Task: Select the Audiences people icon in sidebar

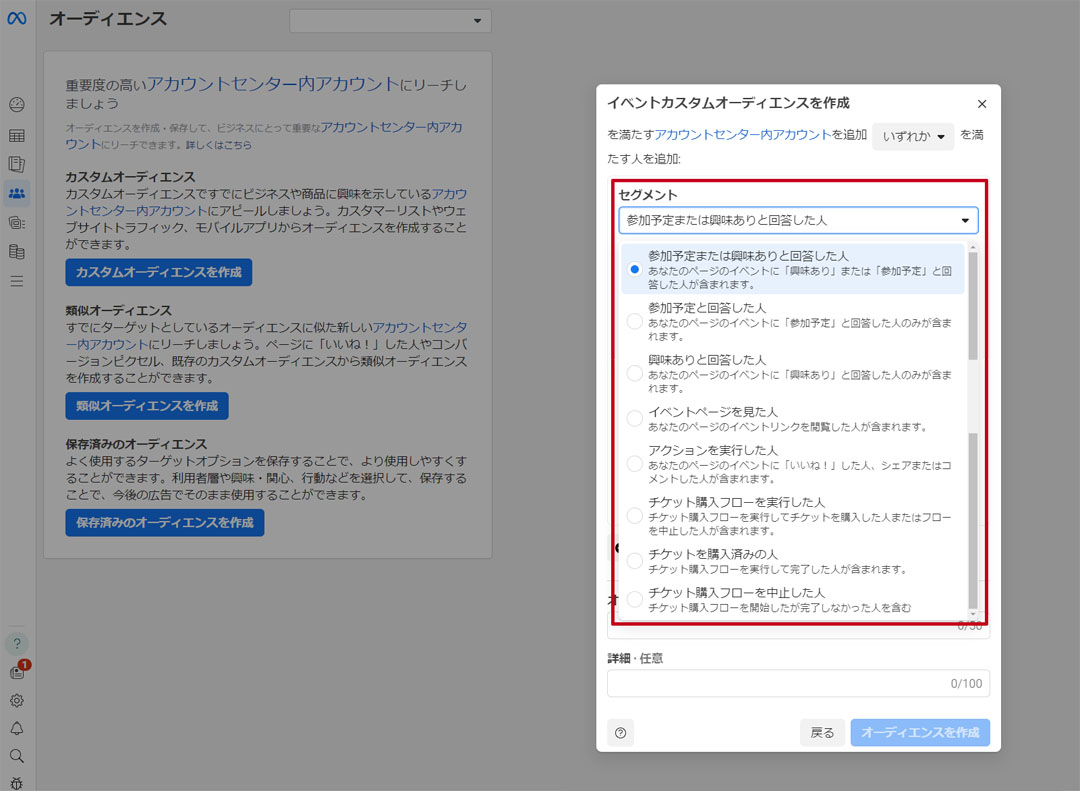Action: click(x=17, y=193)
